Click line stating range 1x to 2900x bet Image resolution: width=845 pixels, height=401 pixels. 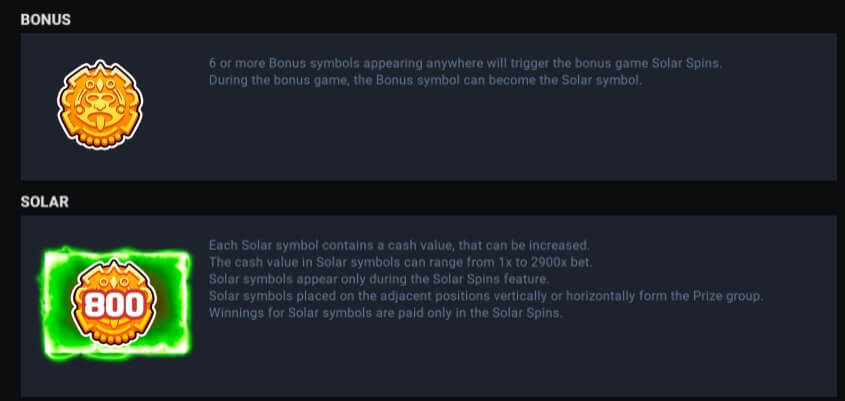pyautogui.click(x=400, y=262)
